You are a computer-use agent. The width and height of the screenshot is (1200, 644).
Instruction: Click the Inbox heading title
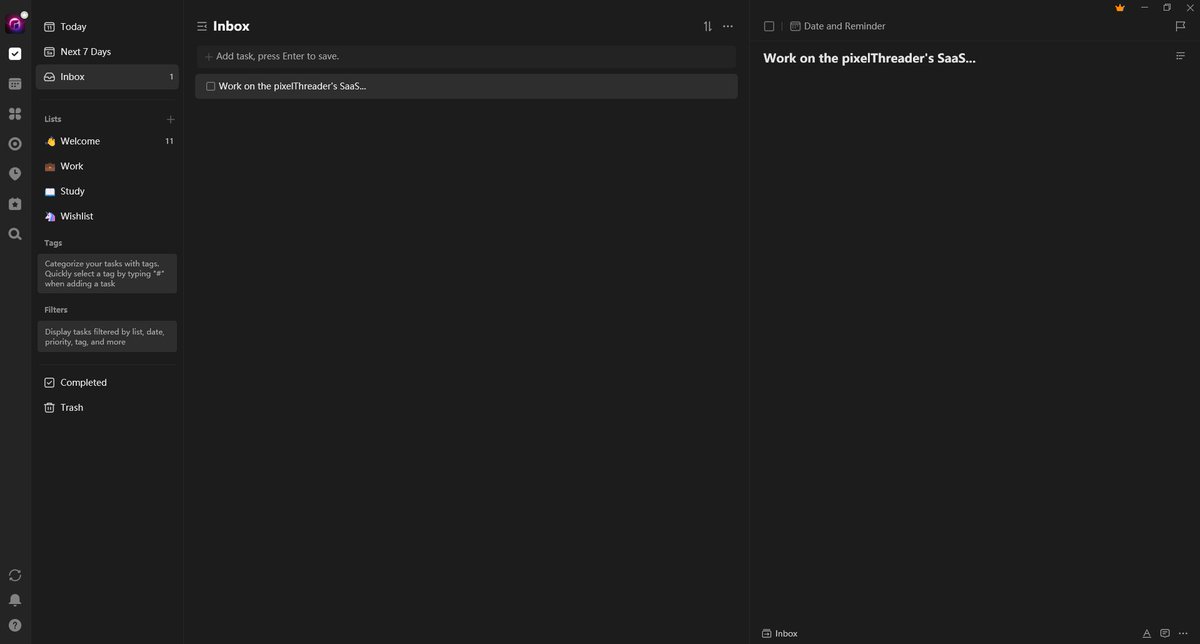tap(231, 26)
